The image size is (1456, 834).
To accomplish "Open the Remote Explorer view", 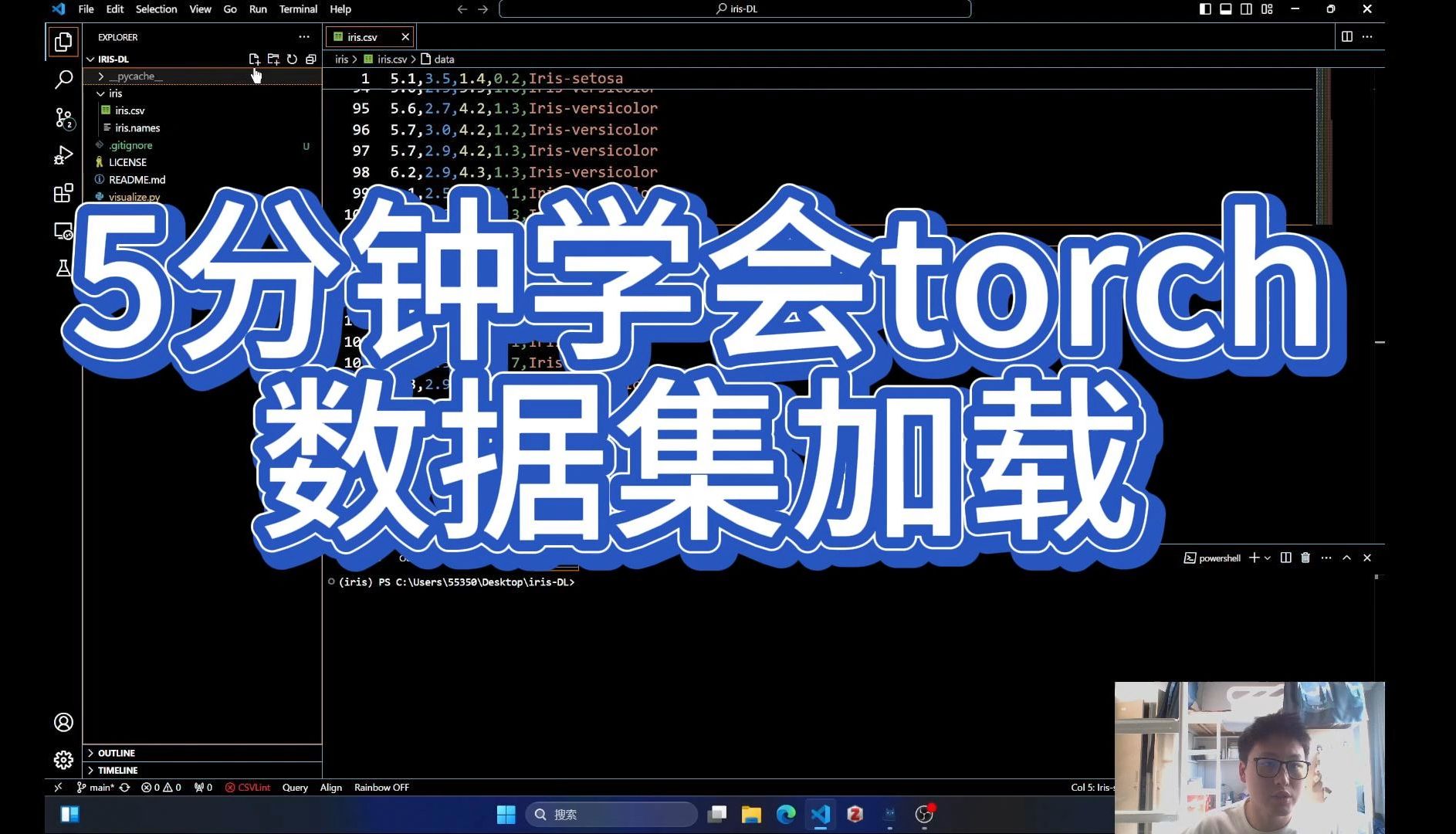I will pos(63,231).
